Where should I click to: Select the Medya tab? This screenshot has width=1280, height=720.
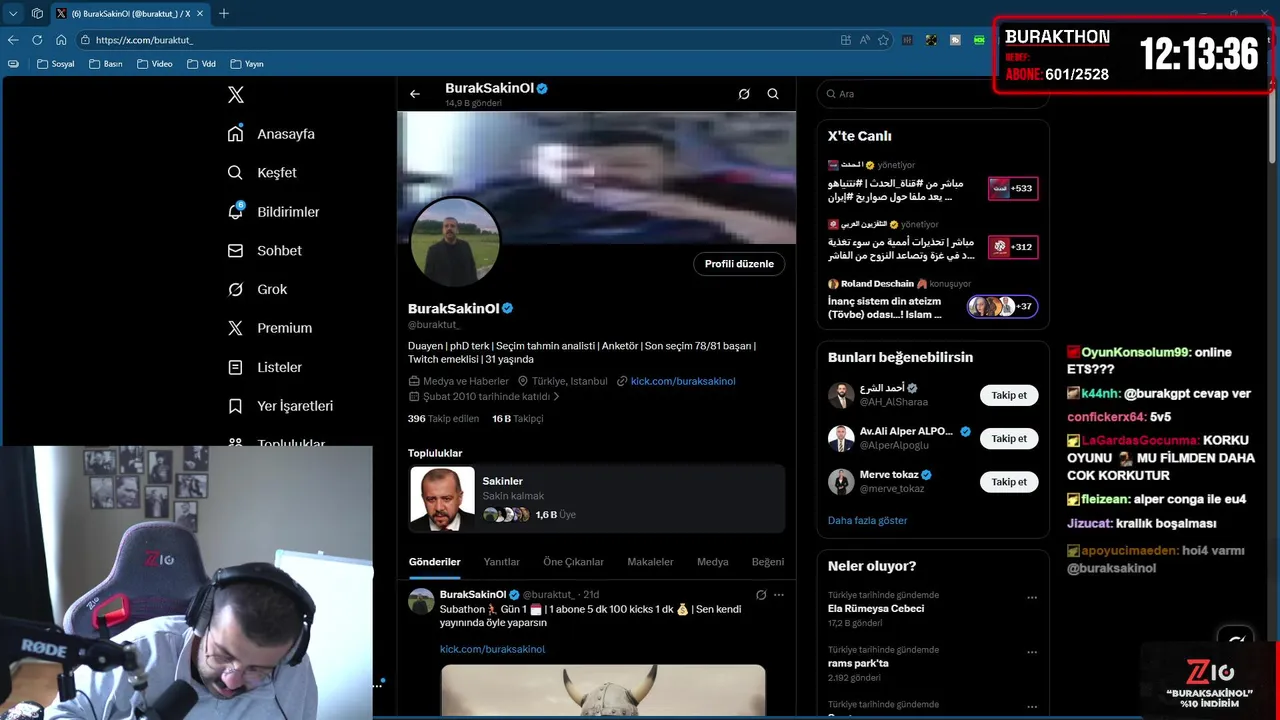(x=713, y=562)
